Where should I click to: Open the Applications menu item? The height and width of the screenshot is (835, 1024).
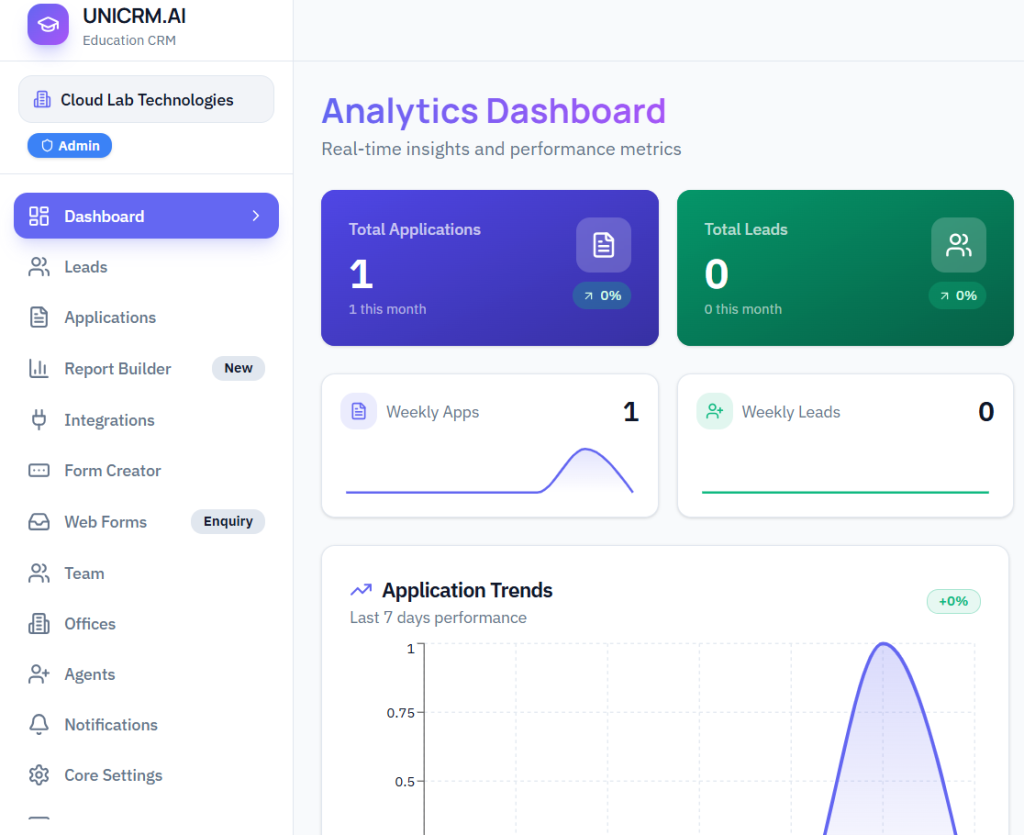(110, 318)
